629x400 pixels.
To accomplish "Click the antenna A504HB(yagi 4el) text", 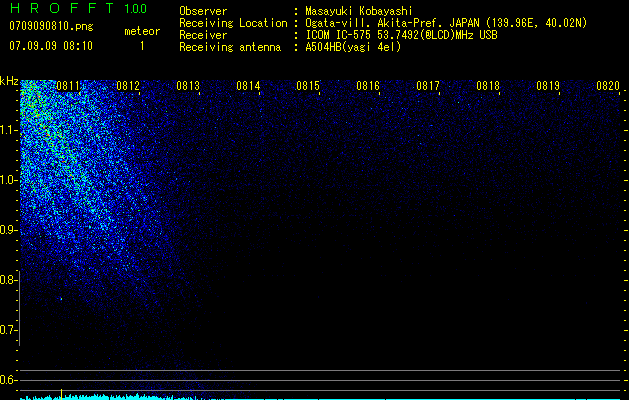I will pos(353,47).
